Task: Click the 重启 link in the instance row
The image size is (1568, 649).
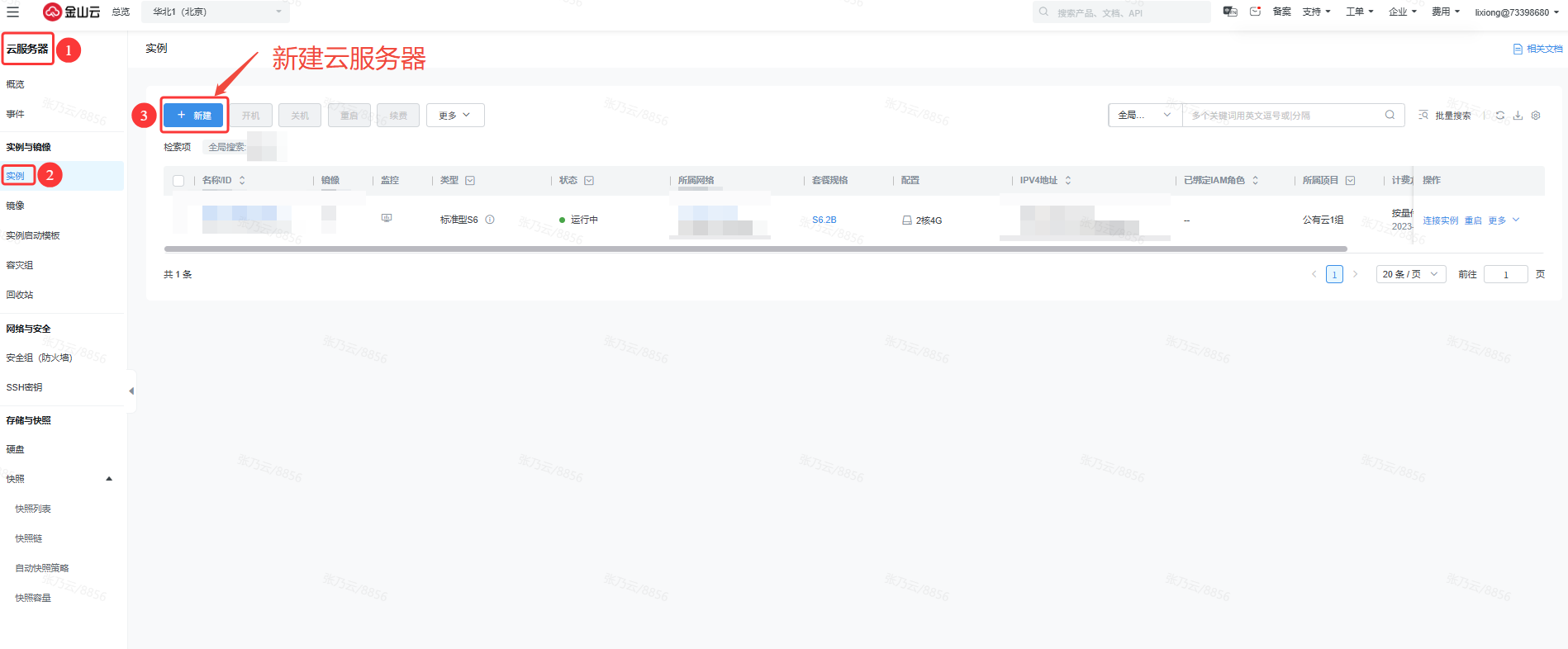Action: point(1473,220)
